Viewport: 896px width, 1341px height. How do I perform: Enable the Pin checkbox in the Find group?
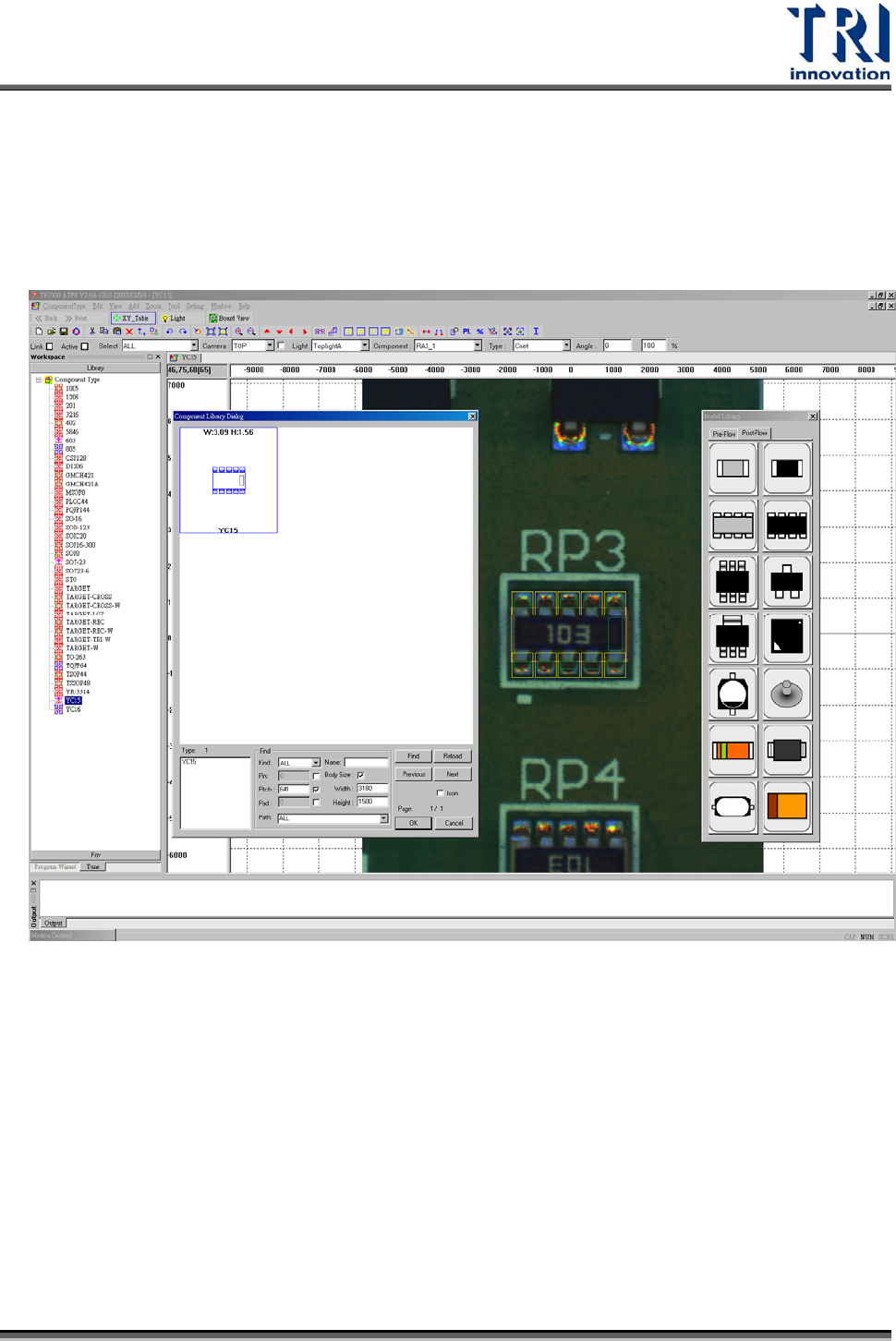click(x=317, y=776)
